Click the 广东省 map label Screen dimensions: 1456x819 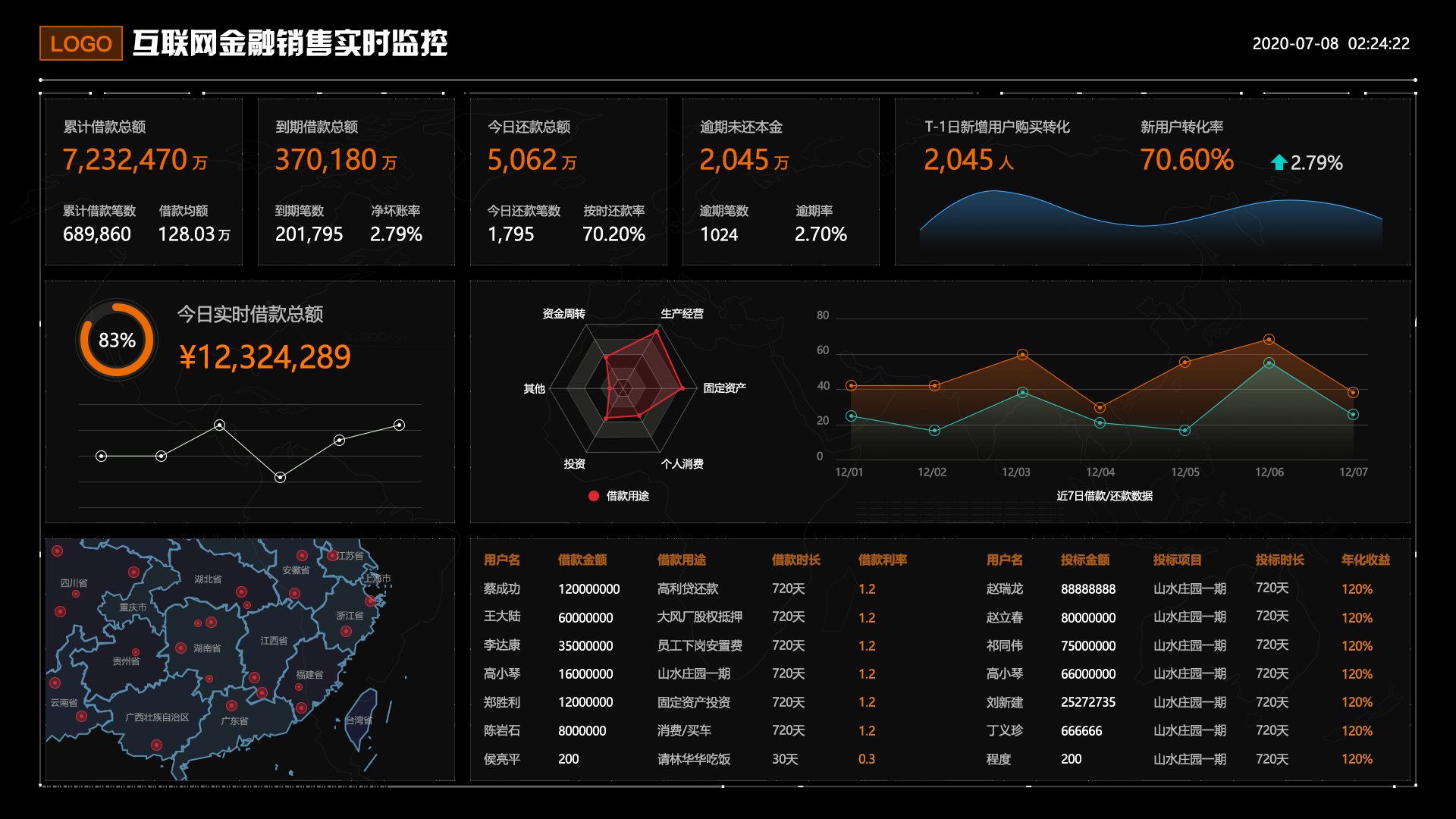[x=234, y=721]
